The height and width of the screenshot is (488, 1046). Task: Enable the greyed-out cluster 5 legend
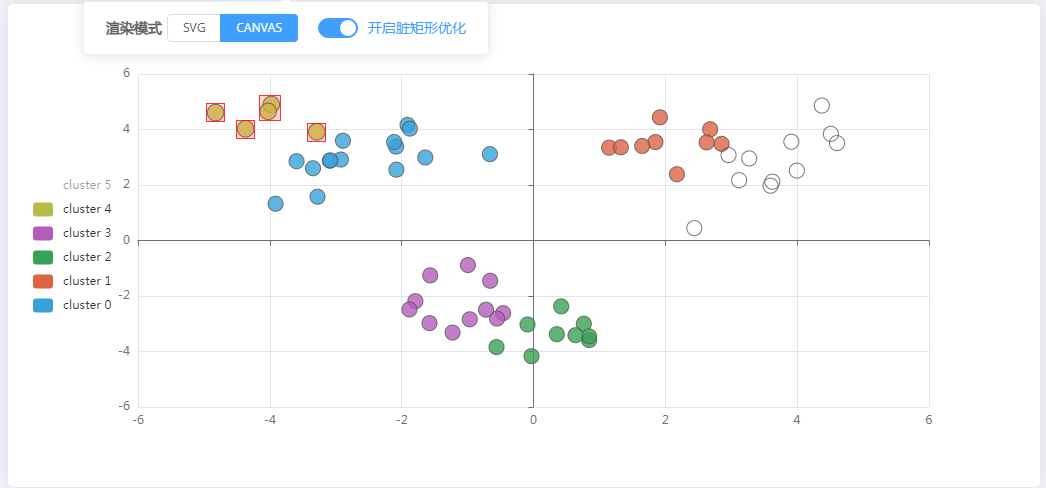pos(87,185)
